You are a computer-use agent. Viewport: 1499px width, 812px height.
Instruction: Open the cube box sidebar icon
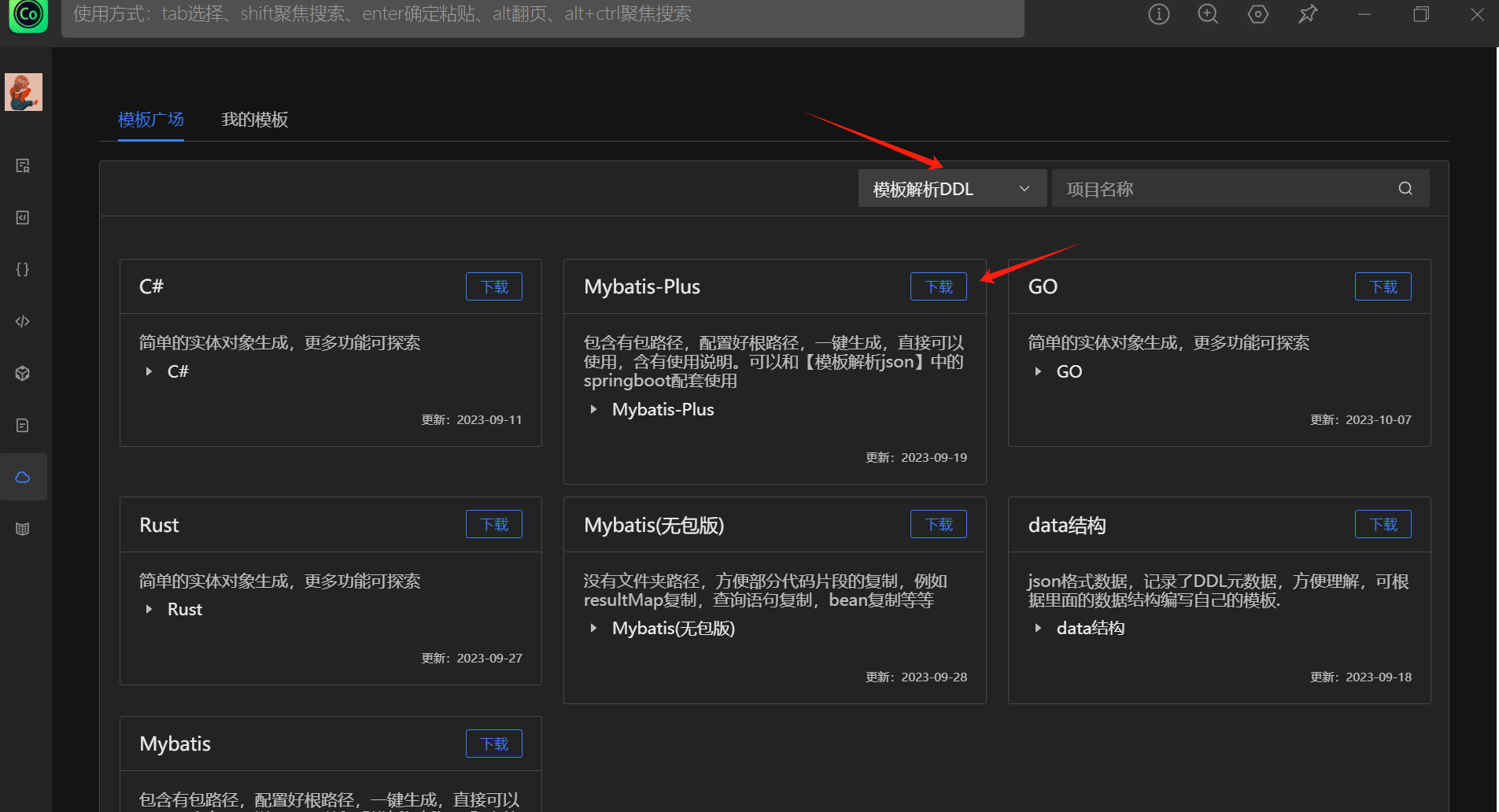coord(23,373)
